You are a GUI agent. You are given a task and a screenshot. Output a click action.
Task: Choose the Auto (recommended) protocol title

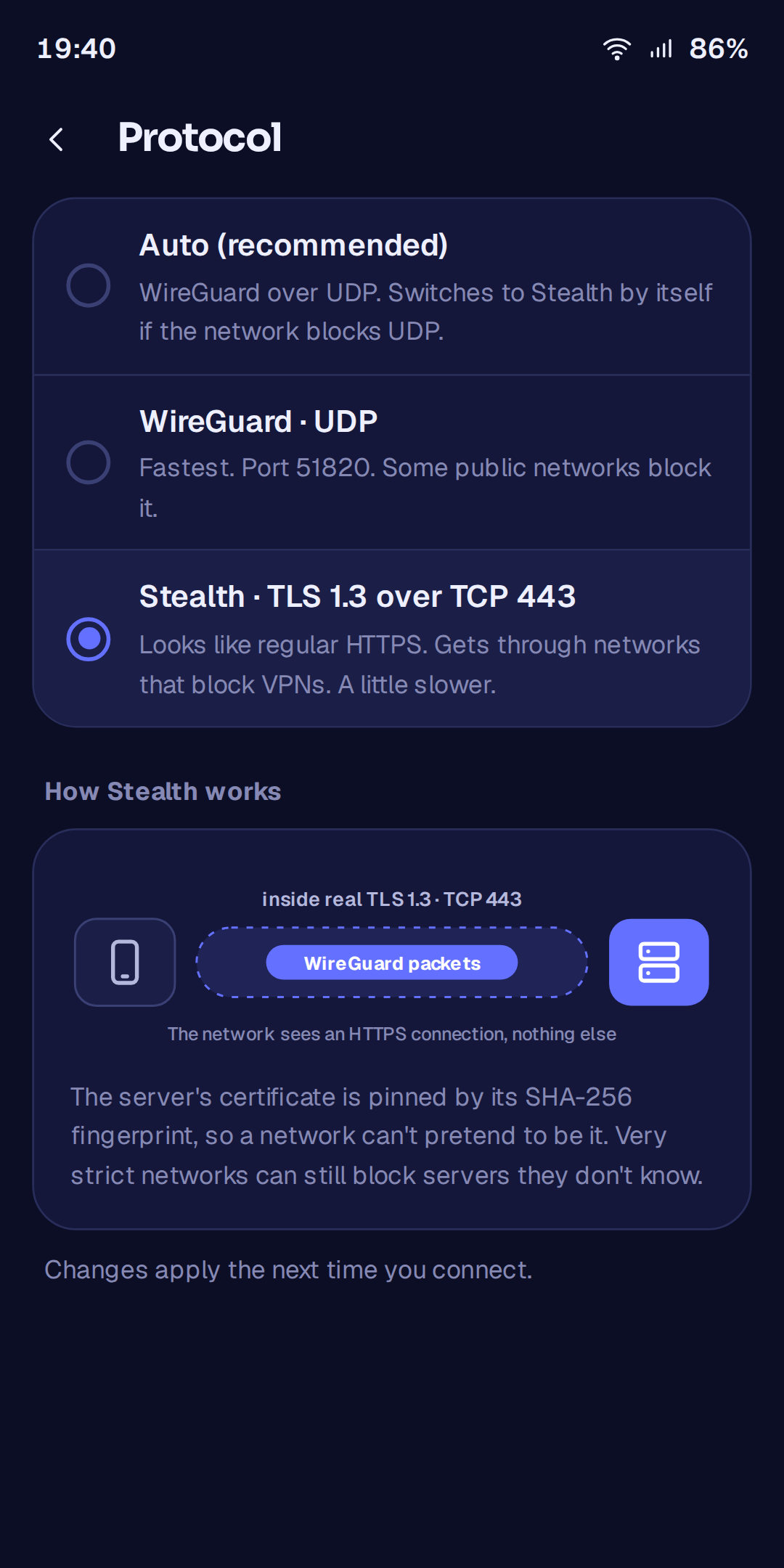pos(293,245)
